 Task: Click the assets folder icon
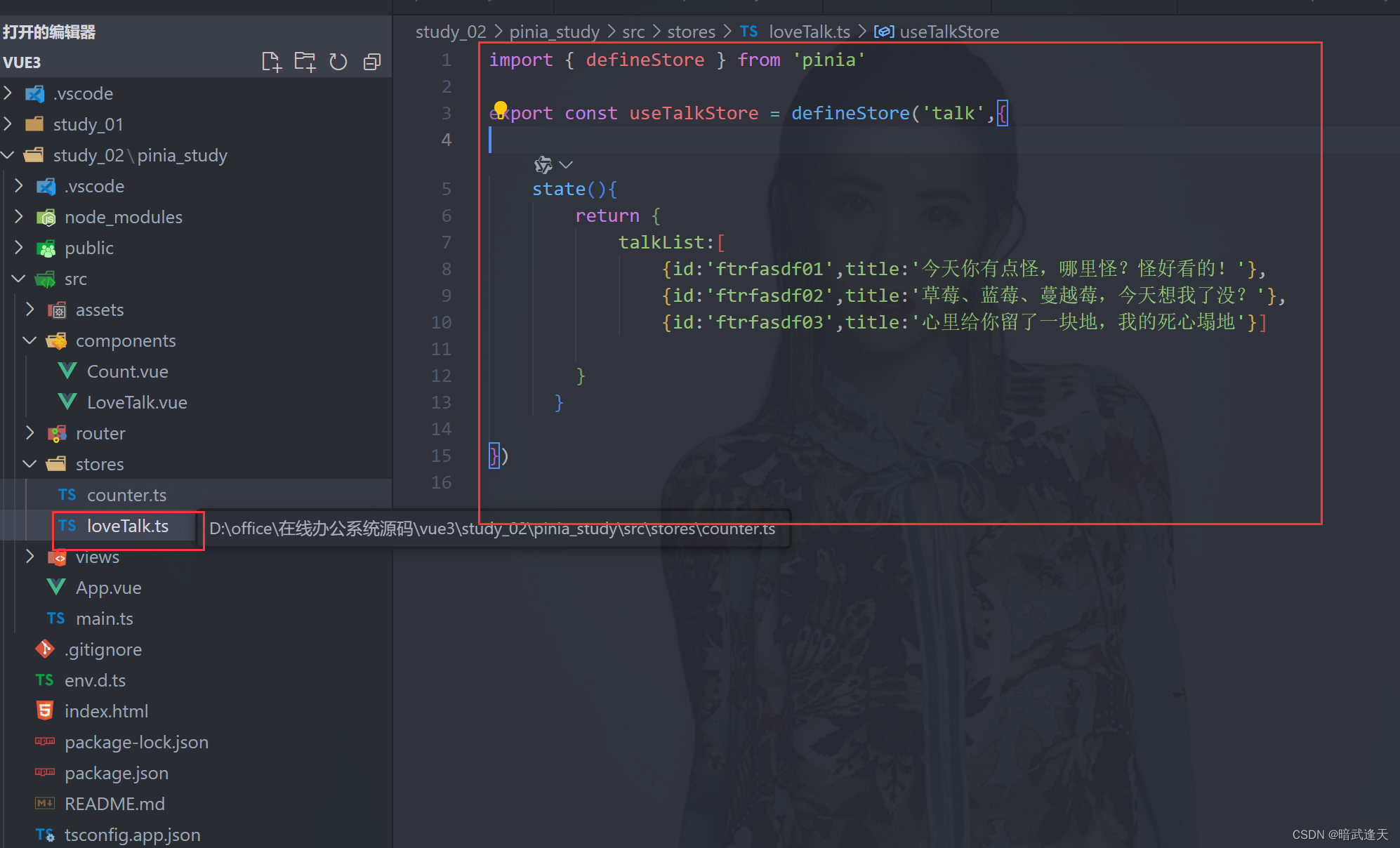coord(58,310)
